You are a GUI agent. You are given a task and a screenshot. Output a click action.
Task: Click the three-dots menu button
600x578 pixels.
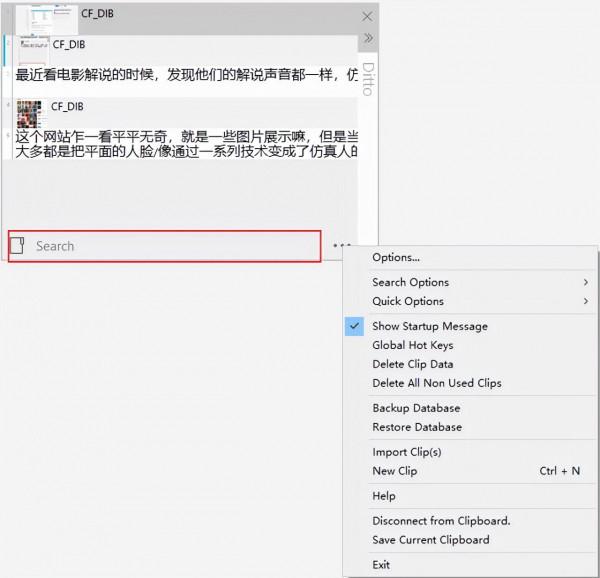[x=341, y=245]
